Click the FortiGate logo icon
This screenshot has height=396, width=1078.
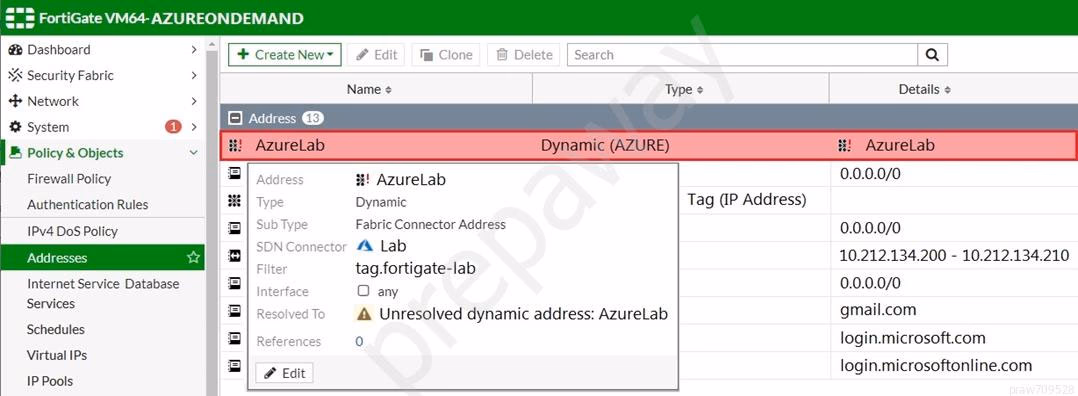[x=19, y=18]
